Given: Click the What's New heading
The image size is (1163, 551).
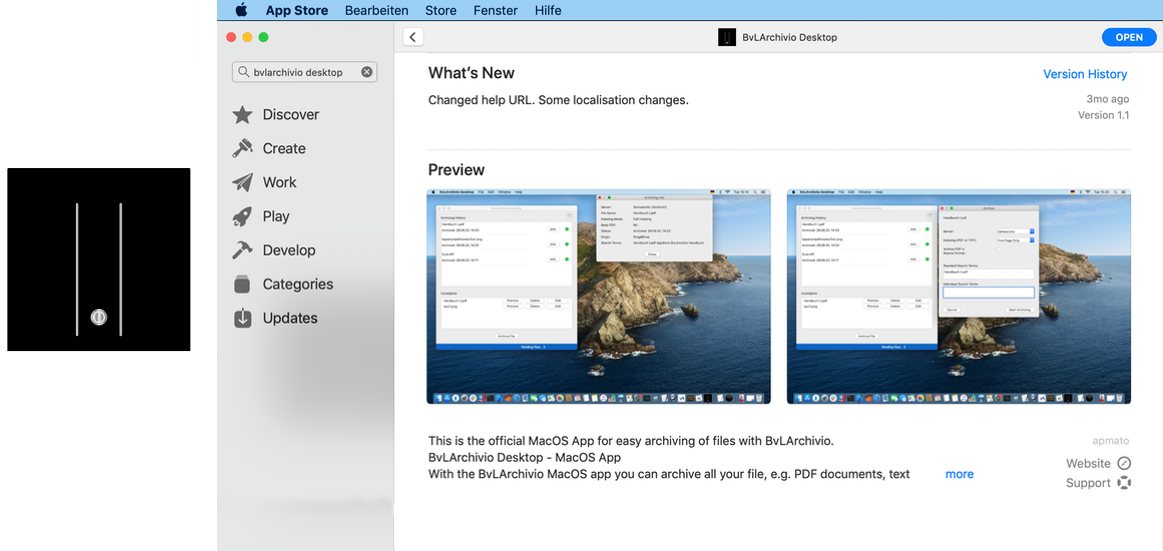Looking at the screenshot, I should coord(471,73).
